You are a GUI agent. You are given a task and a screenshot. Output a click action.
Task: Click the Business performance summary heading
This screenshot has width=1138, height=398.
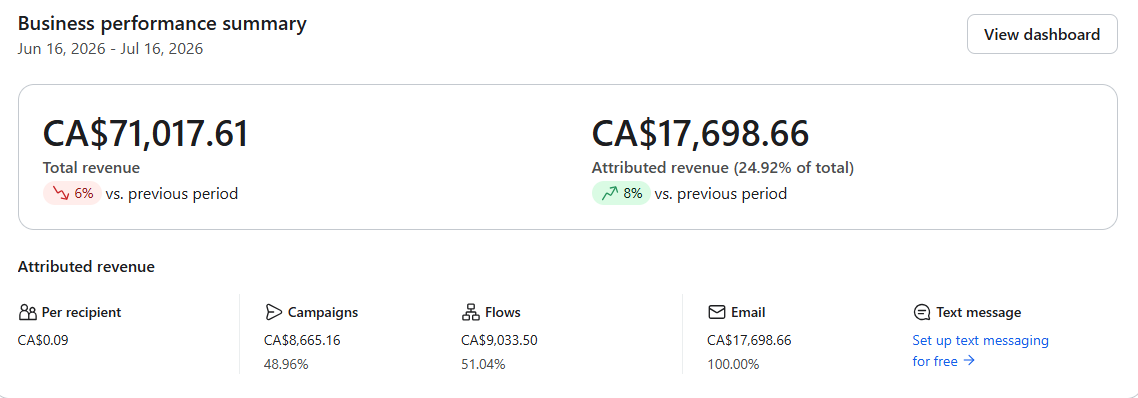(x=162, y=23)
